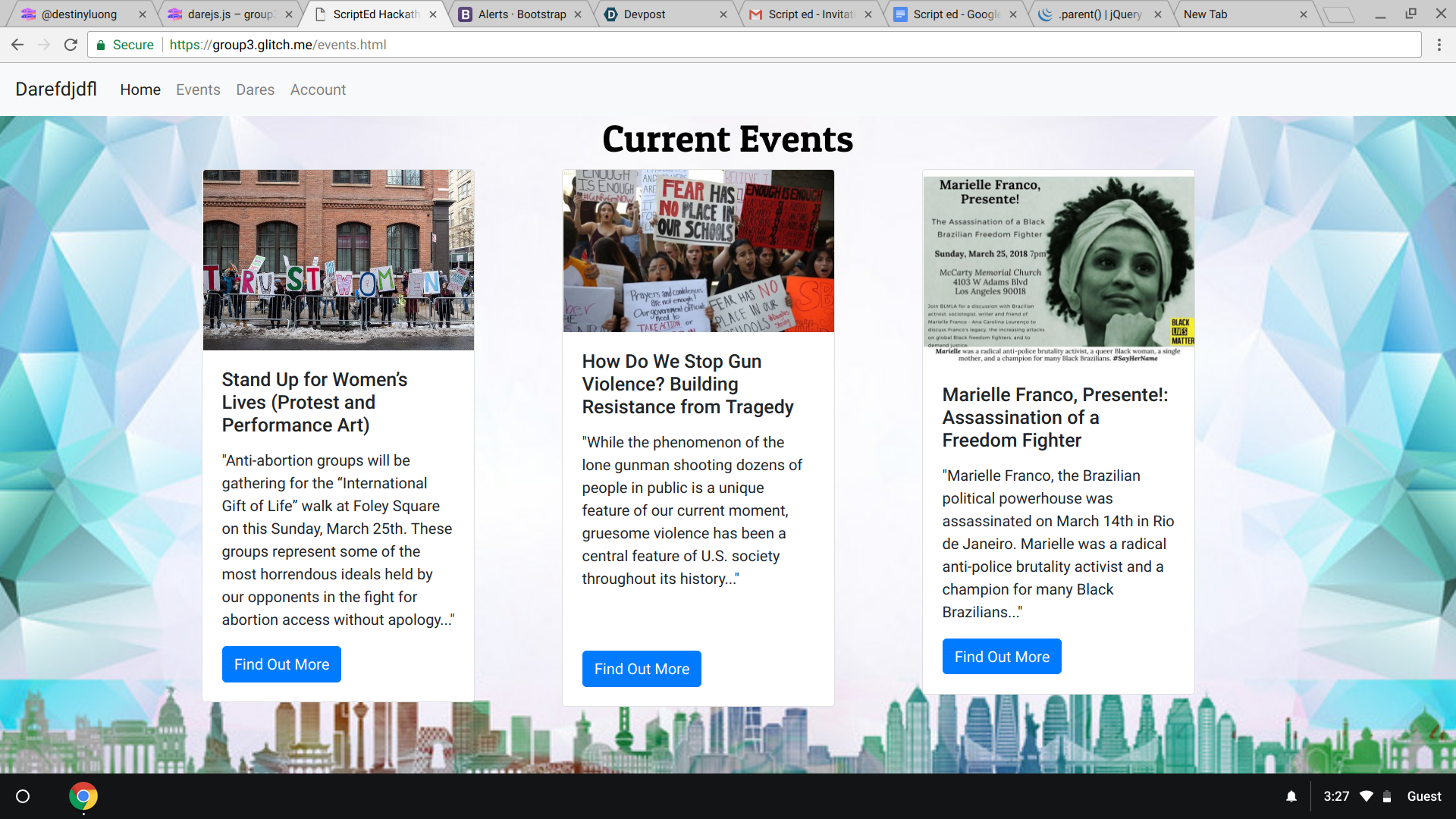The image size is (1456, 819).
Task: Click Find Out More on Marielle Franco card
Action: pyautogui.click(x=1002, y=657)
